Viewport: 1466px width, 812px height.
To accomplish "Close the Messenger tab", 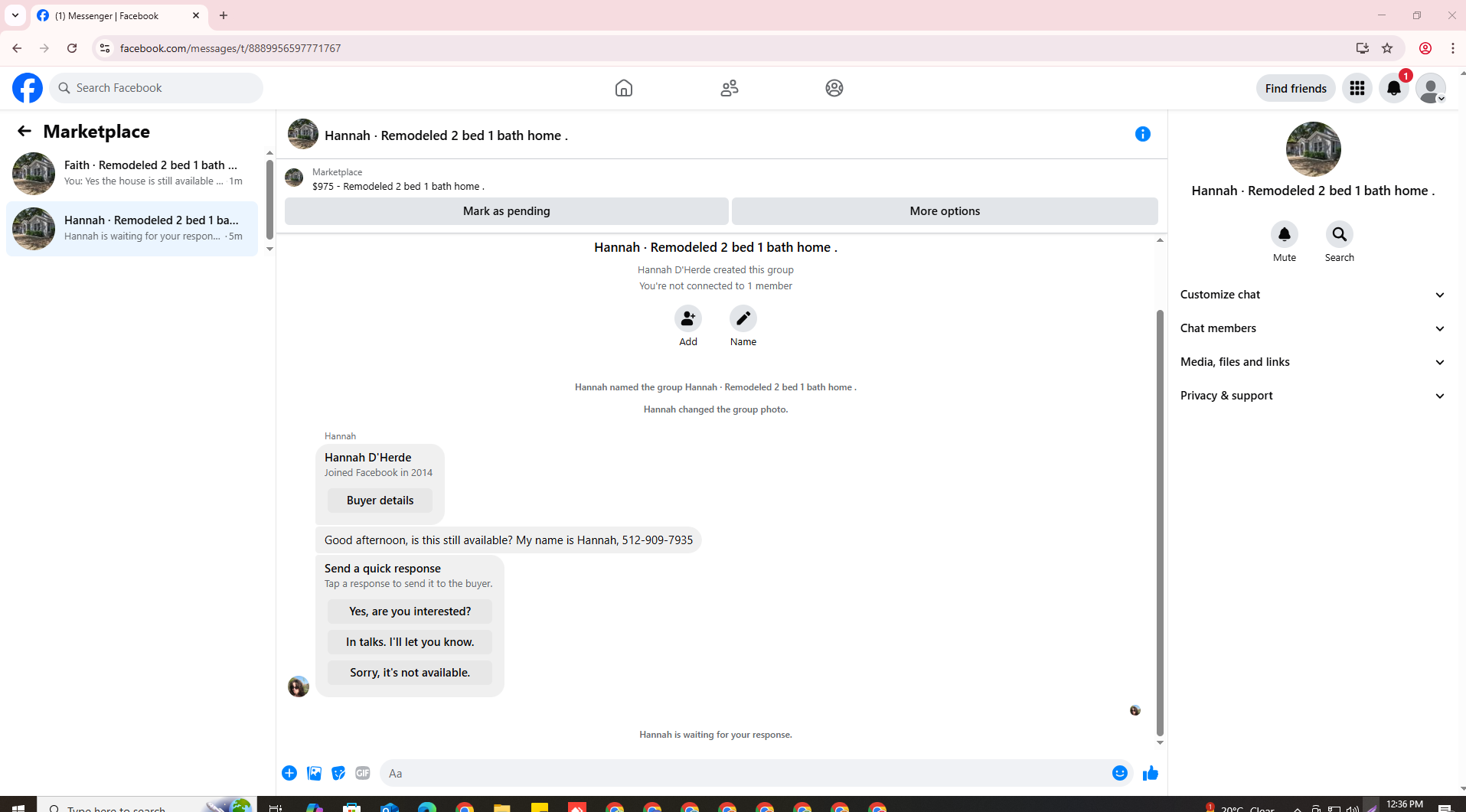I will pos(196,15).
